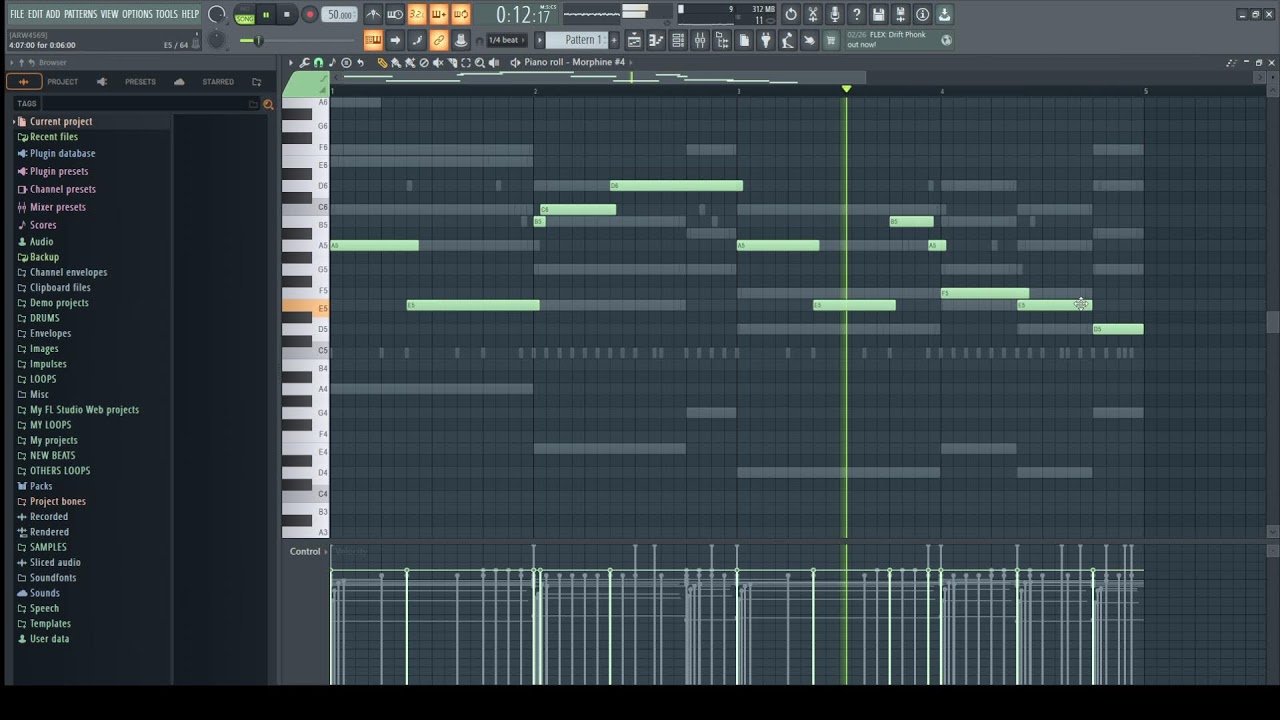
Task: Open piano roll options arrow menu
Action: (291, 63)
